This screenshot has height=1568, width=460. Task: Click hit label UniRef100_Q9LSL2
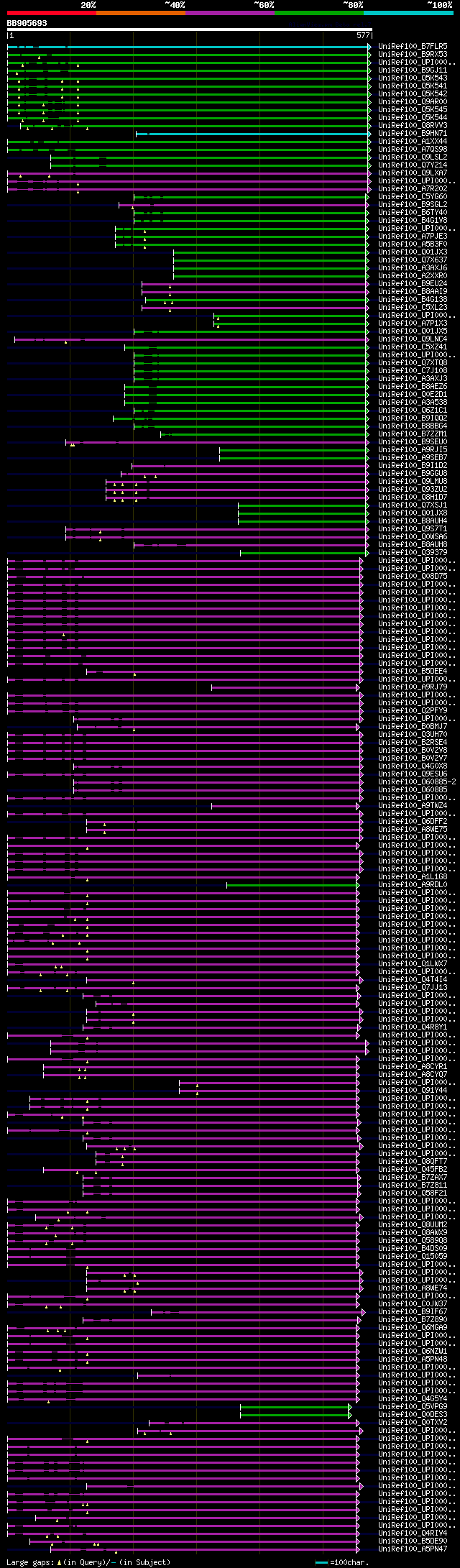pyautogui.click(x=413, y=157)
